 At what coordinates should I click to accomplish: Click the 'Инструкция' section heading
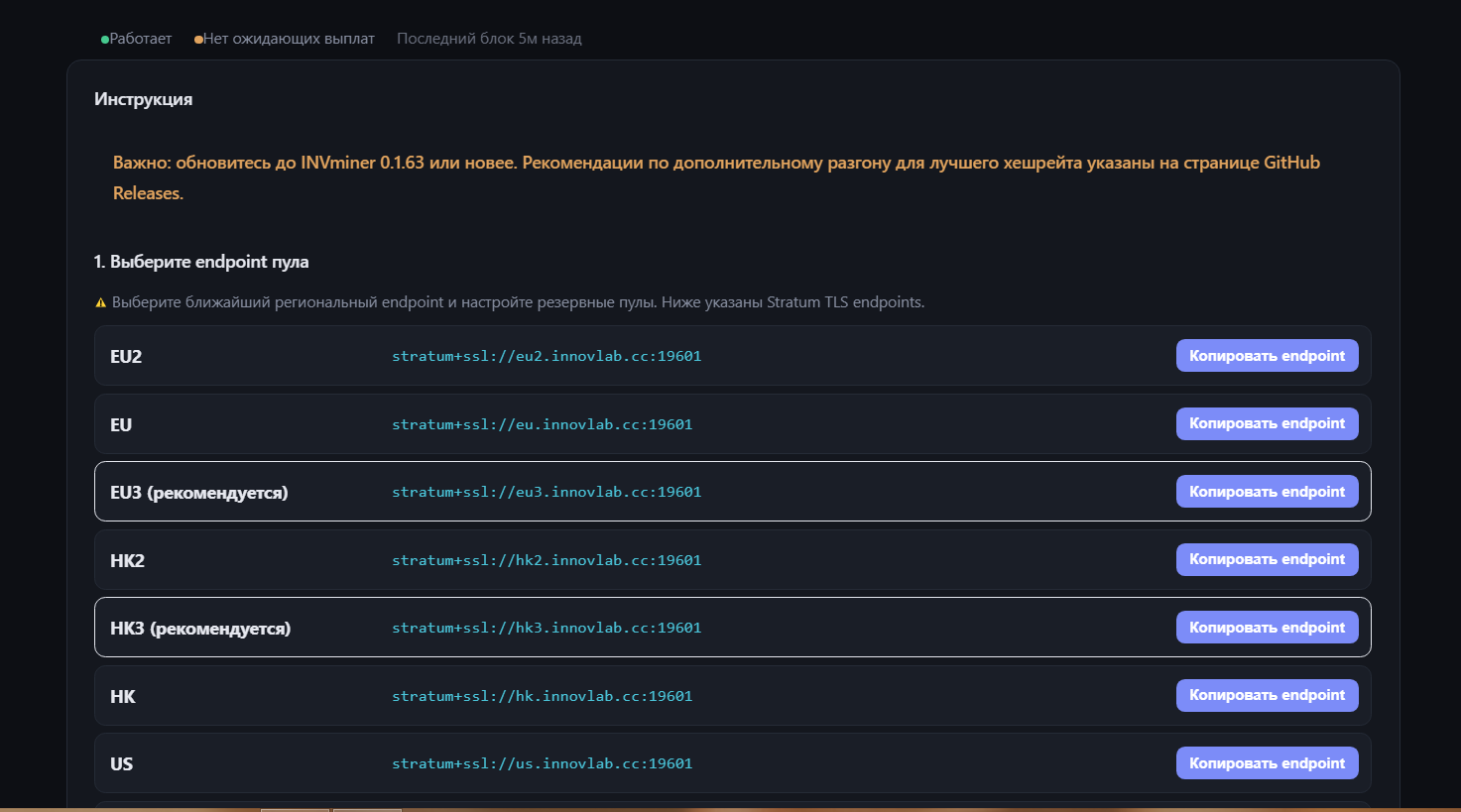(144, 99)
